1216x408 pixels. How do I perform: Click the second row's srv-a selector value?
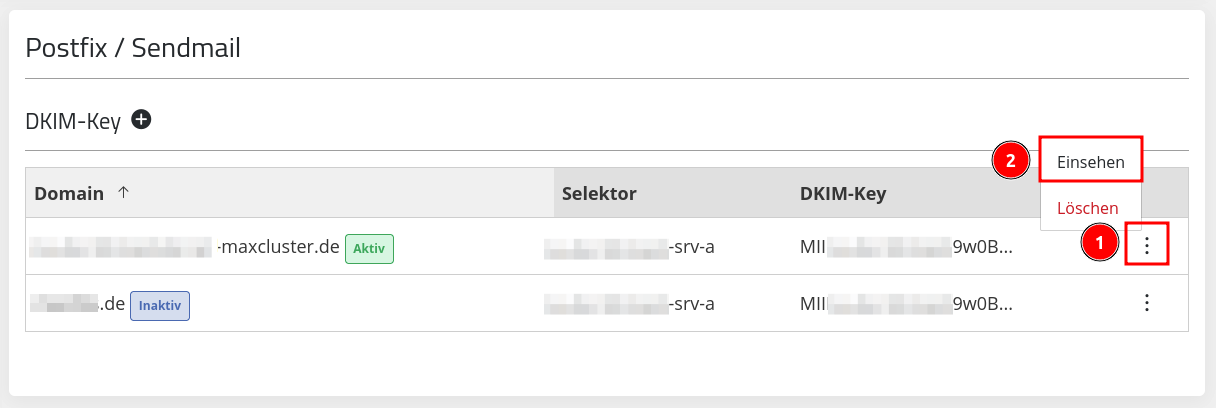click(x=629, y=304)
